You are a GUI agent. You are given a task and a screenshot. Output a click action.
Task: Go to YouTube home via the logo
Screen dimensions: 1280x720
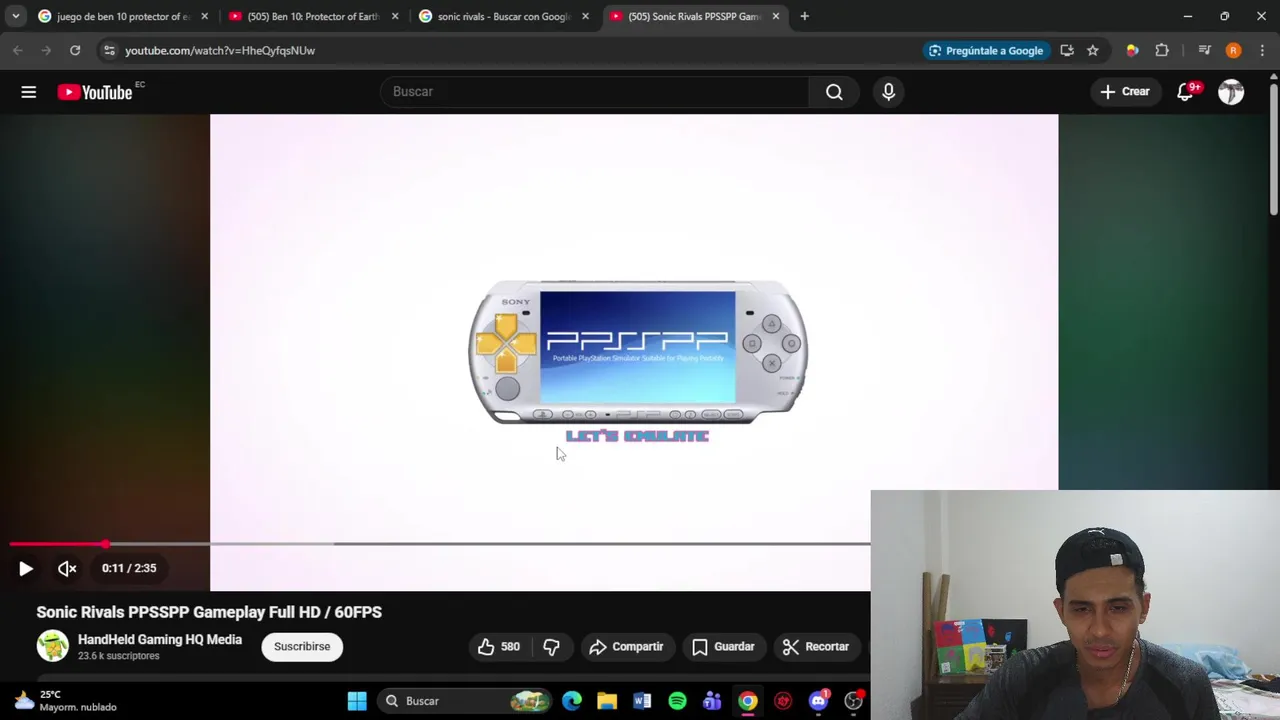point(95,92)
